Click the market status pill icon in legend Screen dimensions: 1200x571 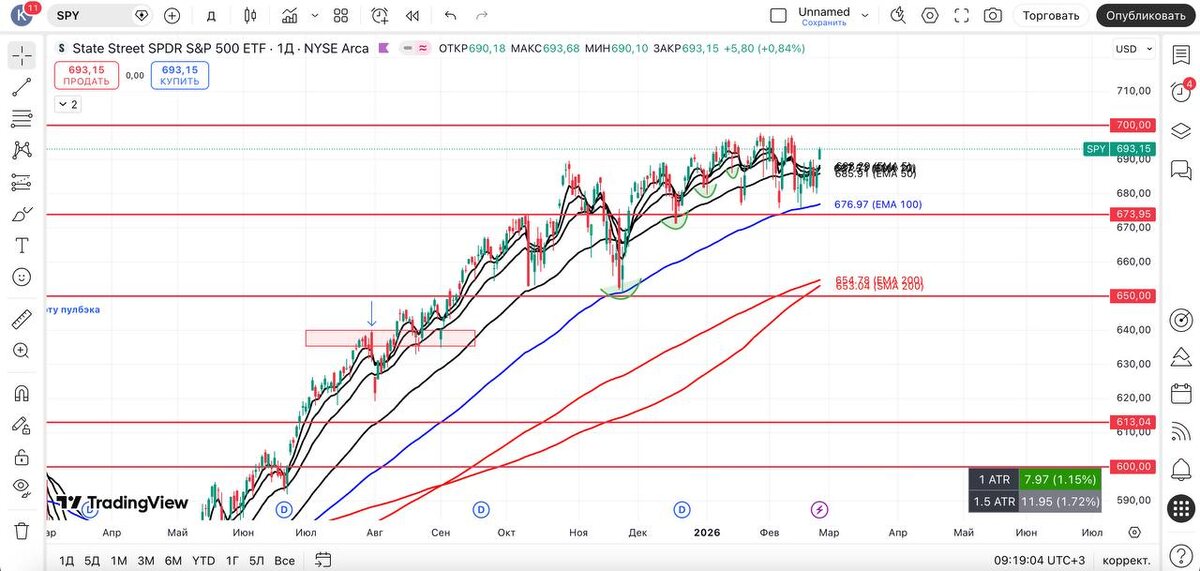pos(415,48)
